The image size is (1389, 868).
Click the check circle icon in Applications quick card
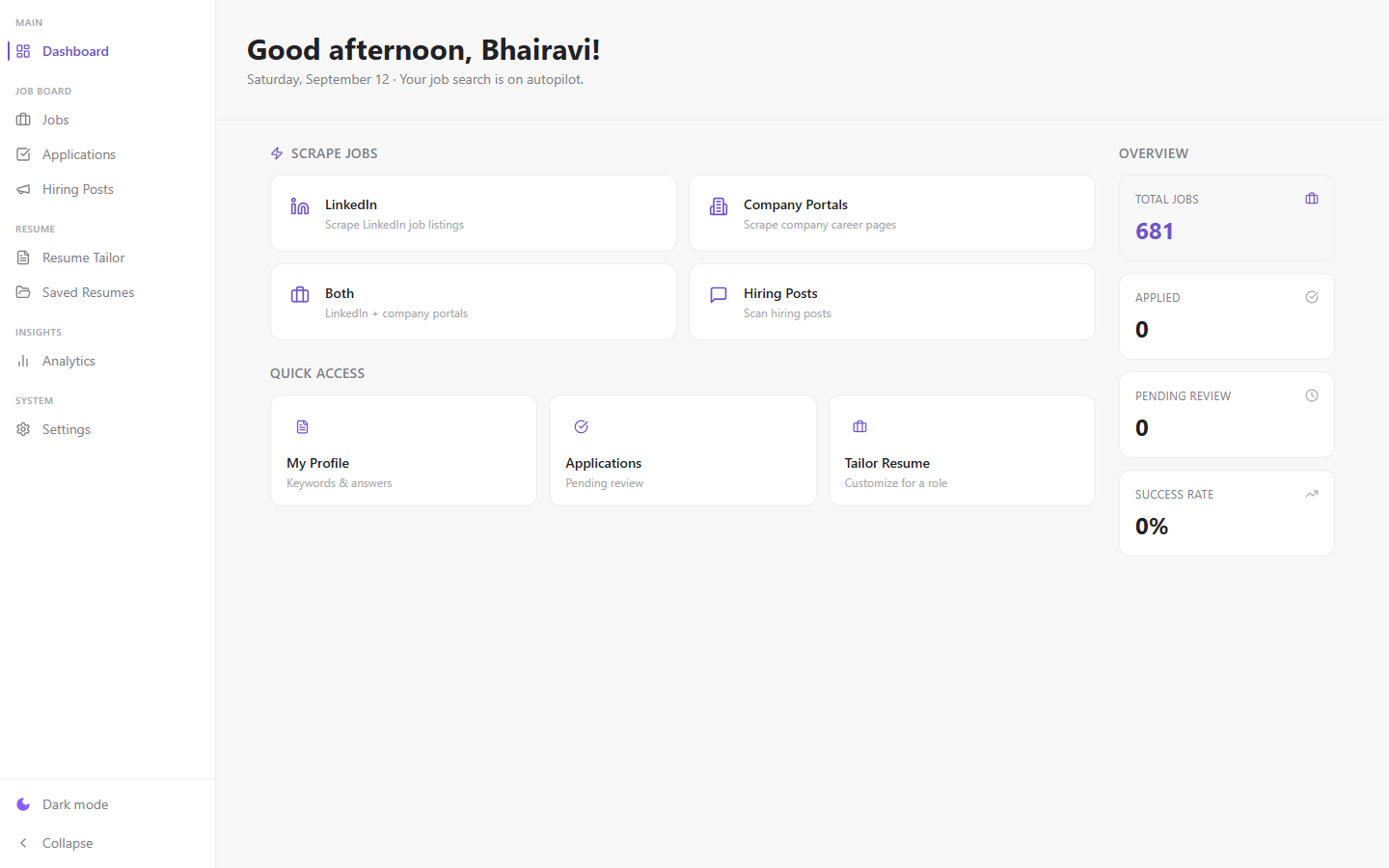tap(582, 426)
